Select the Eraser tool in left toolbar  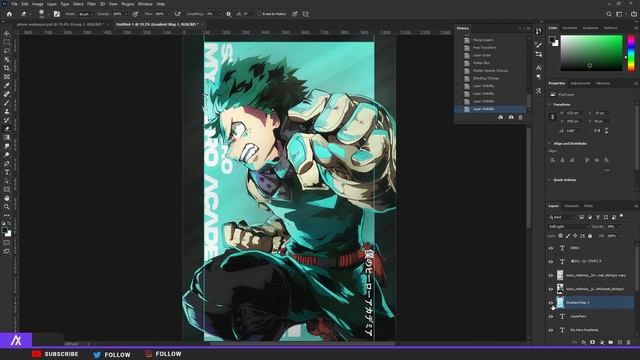click(x=7, y=129)
